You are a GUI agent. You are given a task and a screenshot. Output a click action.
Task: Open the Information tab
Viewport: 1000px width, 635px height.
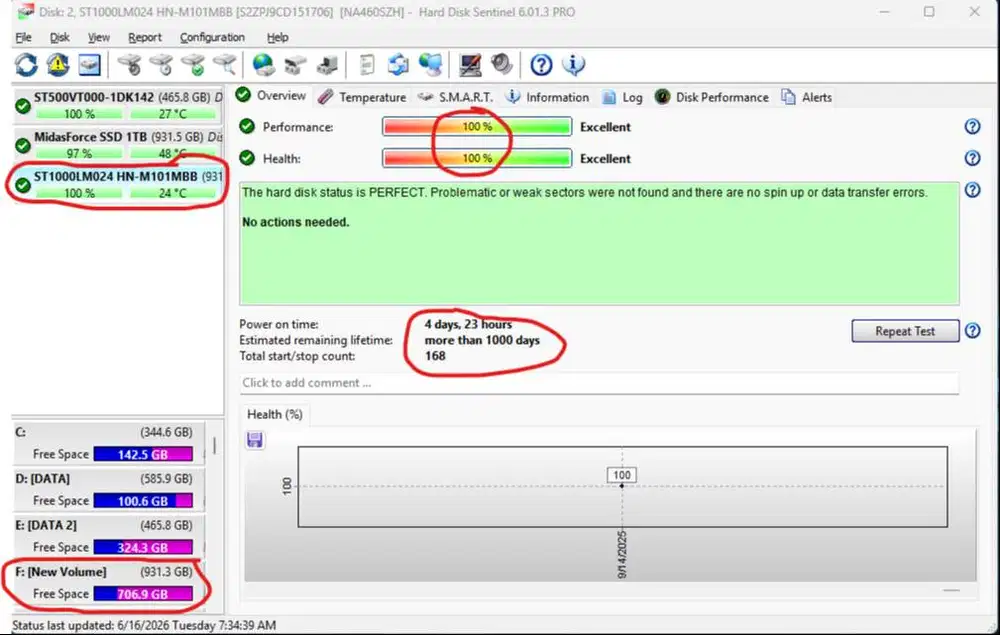[547, 98]
